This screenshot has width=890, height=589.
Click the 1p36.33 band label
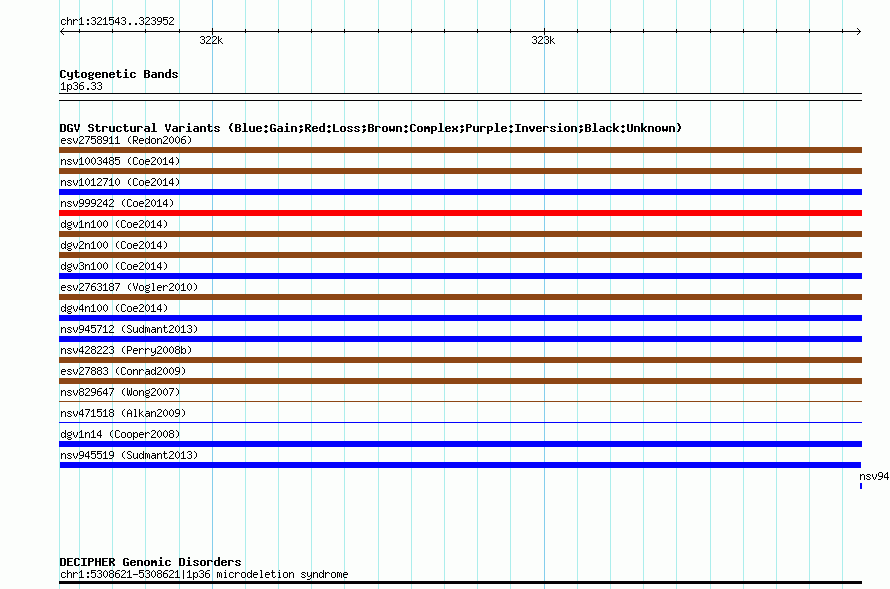(x=81, y=86)
